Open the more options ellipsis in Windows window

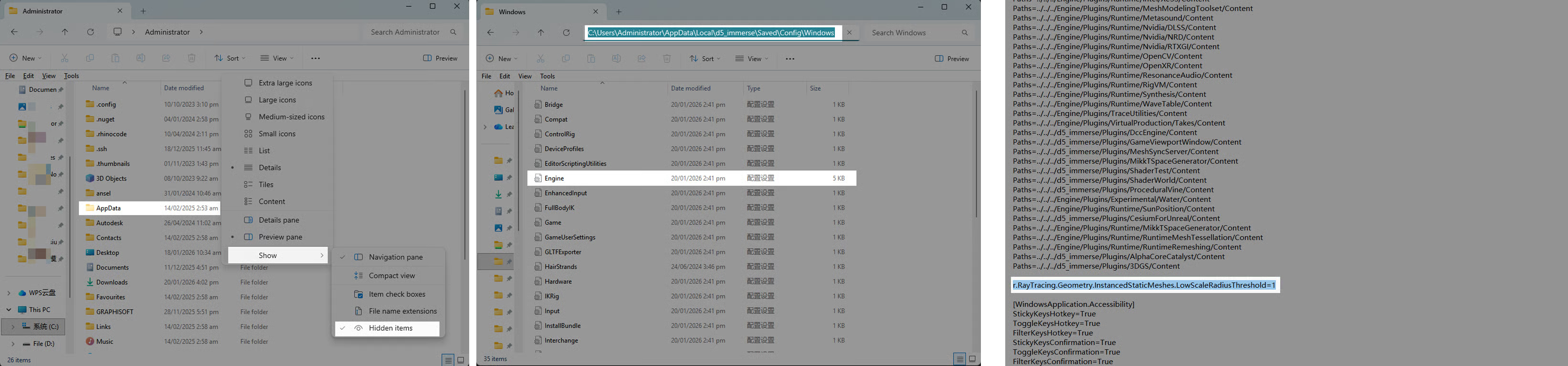790,59
